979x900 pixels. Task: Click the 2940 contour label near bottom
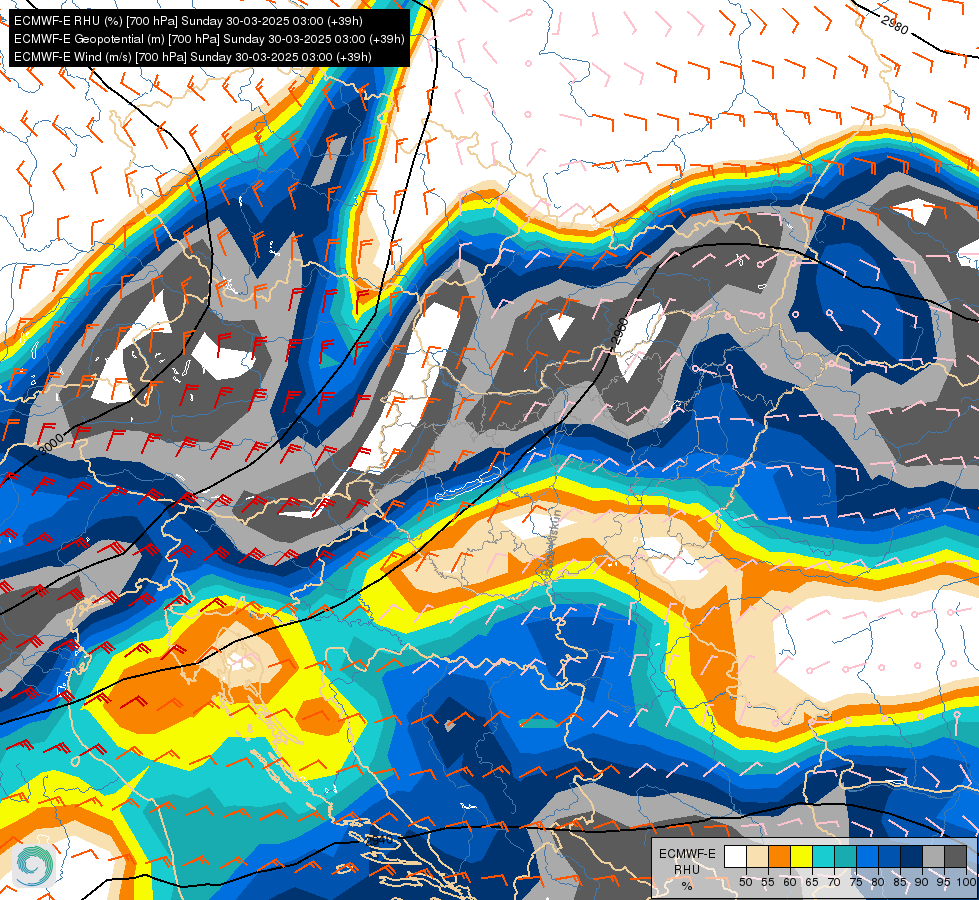tap(380, 839)
